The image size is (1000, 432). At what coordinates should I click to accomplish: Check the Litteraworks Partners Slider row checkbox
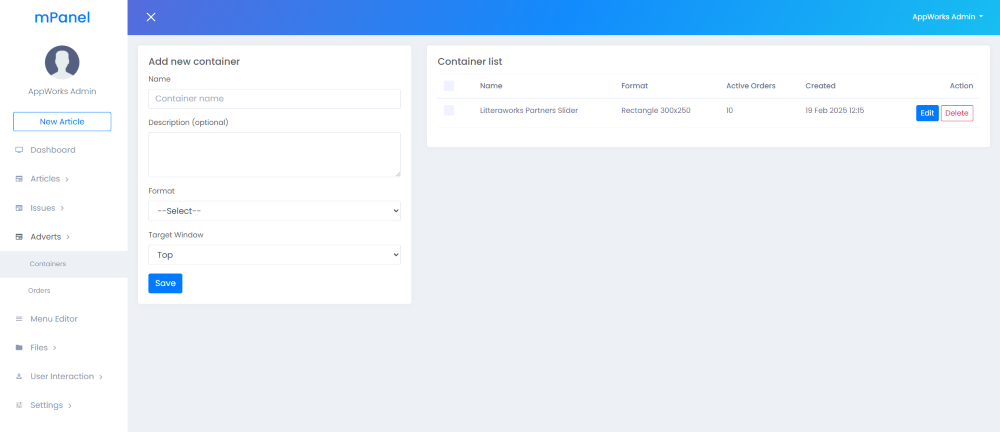449,111
